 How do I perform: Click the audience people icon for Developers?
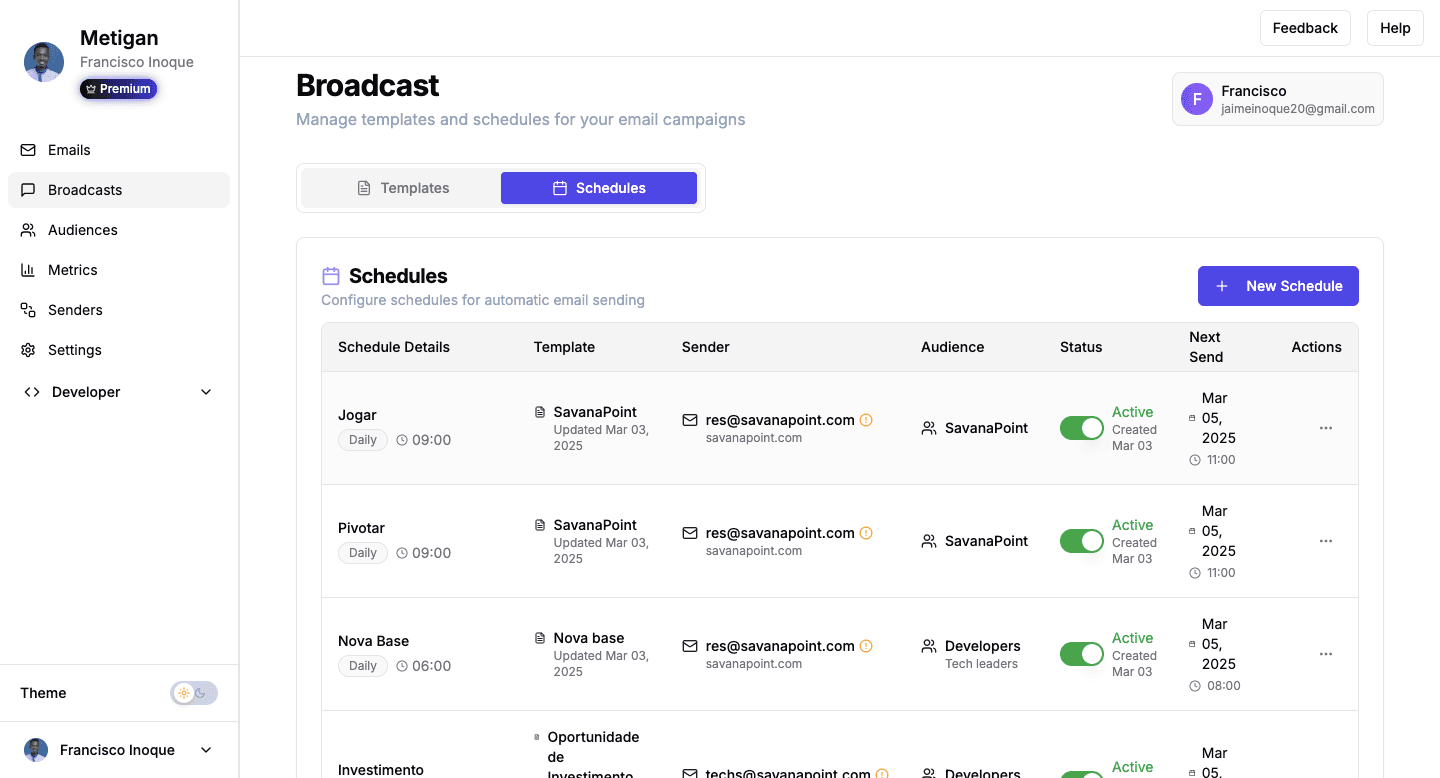tap(929, 646)
